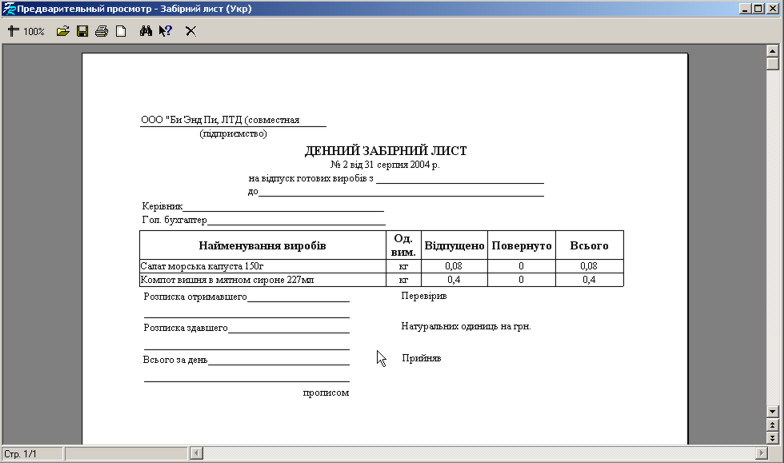This screenshot has height=463, width=784.
Task: Click the 'Стр. 1/1' page indicator in the status bar
Action: coord(21,454)
